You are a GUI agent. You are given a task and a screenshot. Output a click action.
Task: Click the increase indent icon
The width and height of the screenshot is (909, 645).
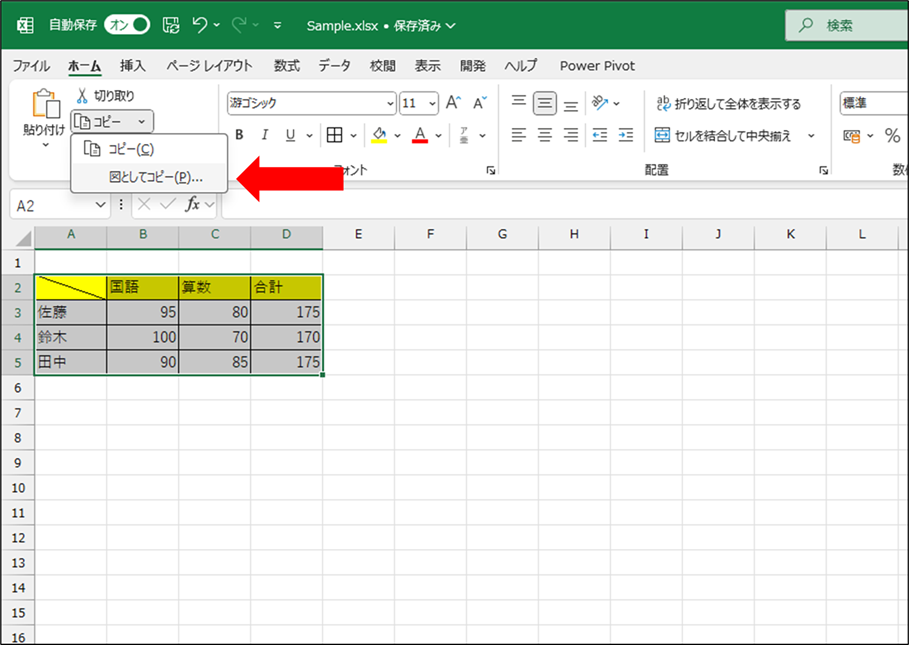pyautogui.click(x=626, y=135)
